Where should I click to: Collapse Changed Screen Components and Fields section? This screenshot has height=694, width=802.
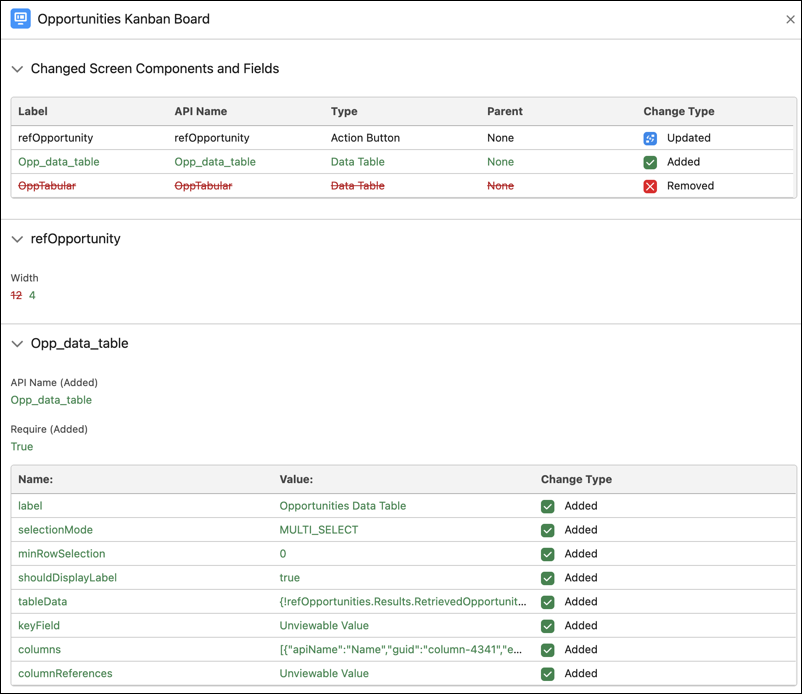(17, 69)
